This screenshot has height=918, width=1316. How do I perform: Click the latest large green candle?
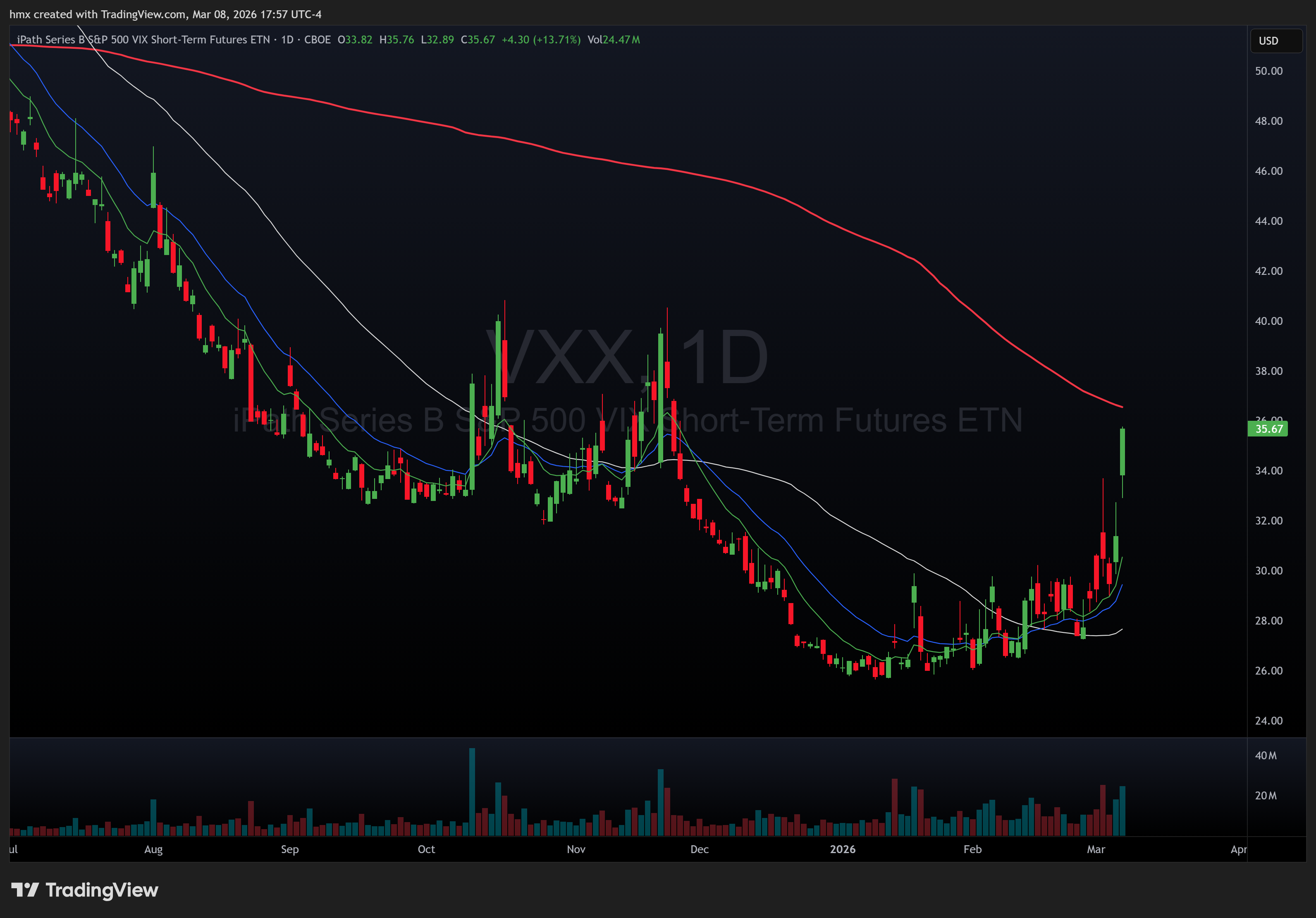tap(1122, 451)
